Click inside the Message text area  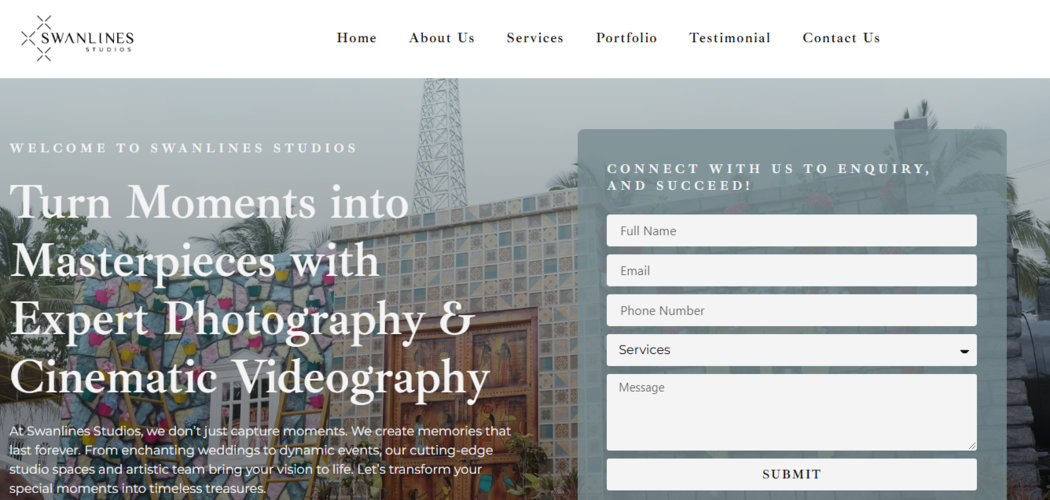(x=792, y=412)
